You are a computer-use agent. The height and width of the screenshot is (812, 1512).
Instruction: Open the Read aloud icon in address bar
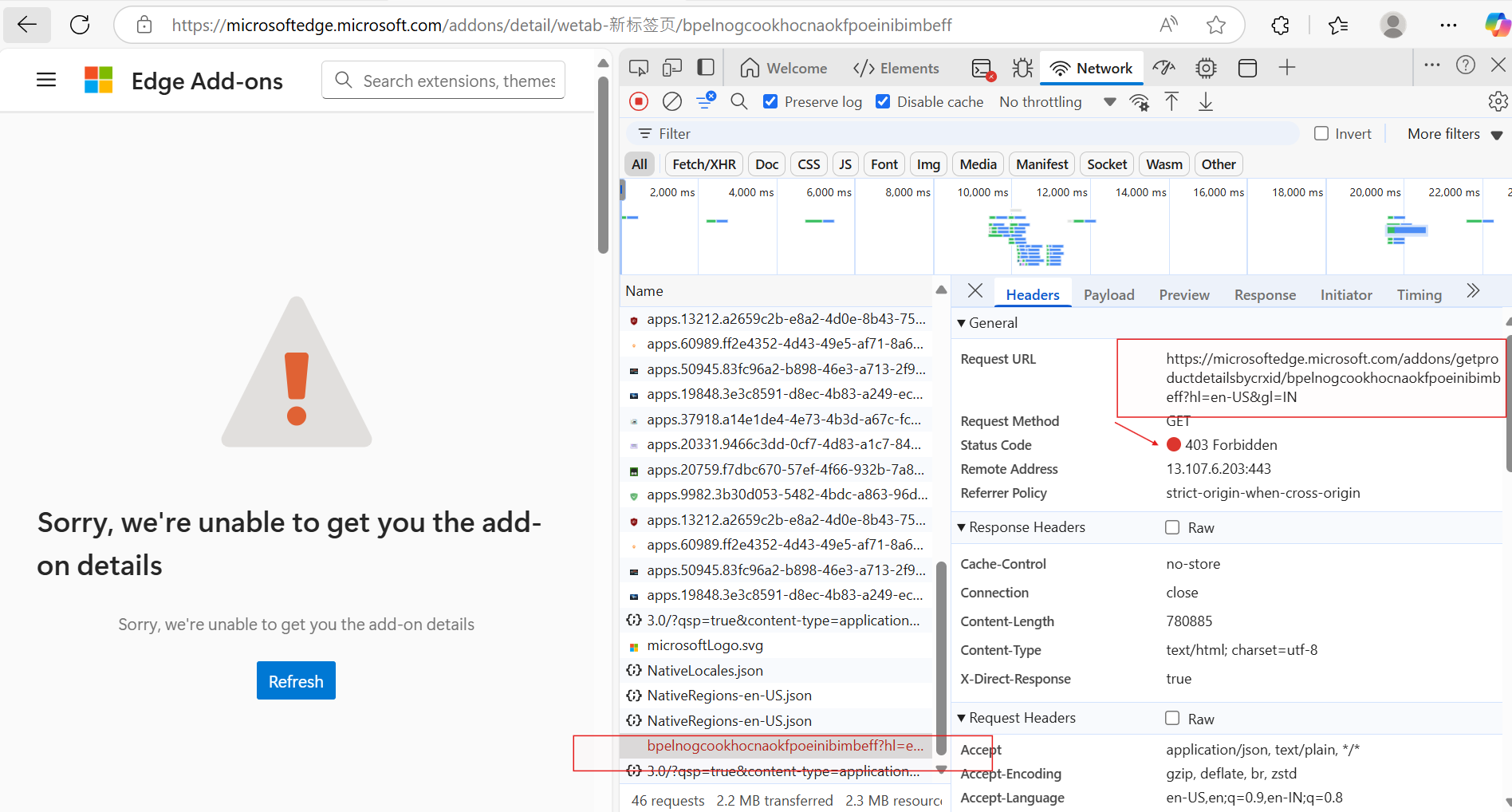click(x=1168, y=25)
